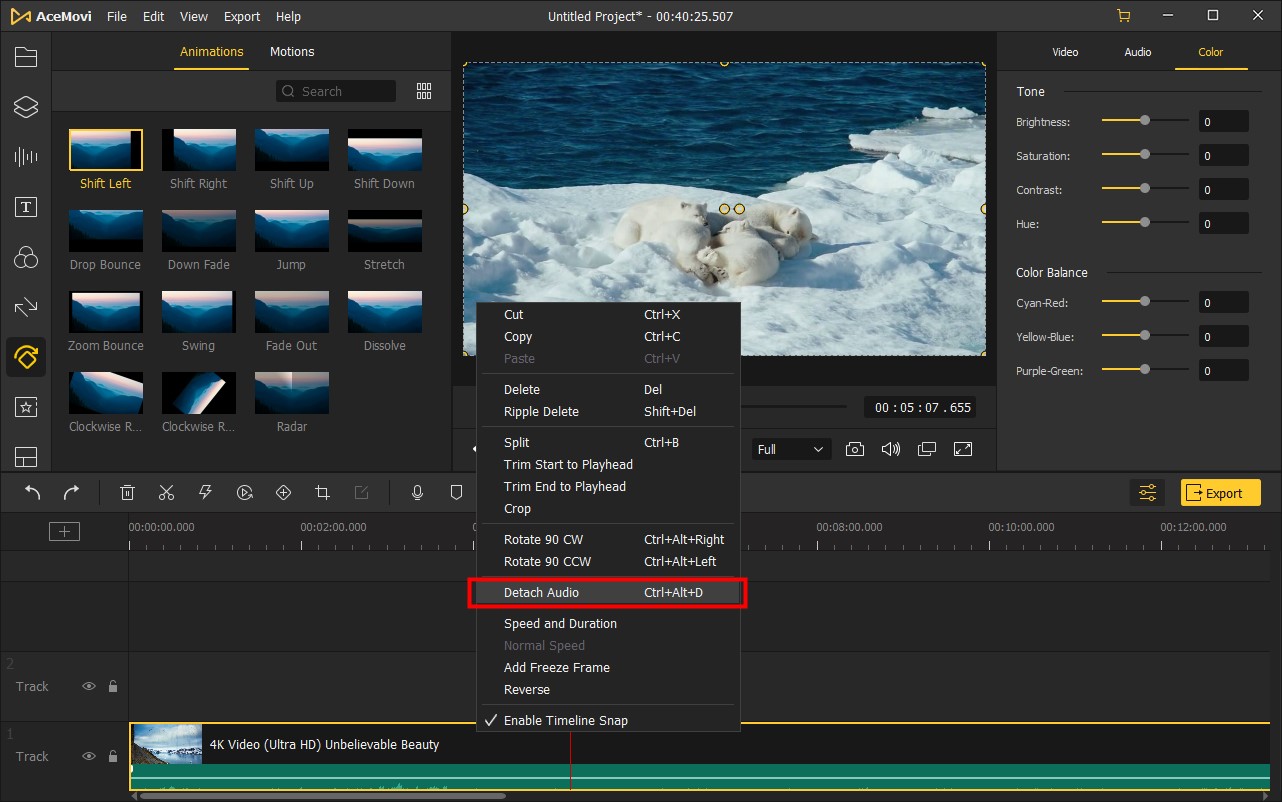The image size is (1282, 802).
Task: Click the record voiceover microphone icon
Action: 418,492
